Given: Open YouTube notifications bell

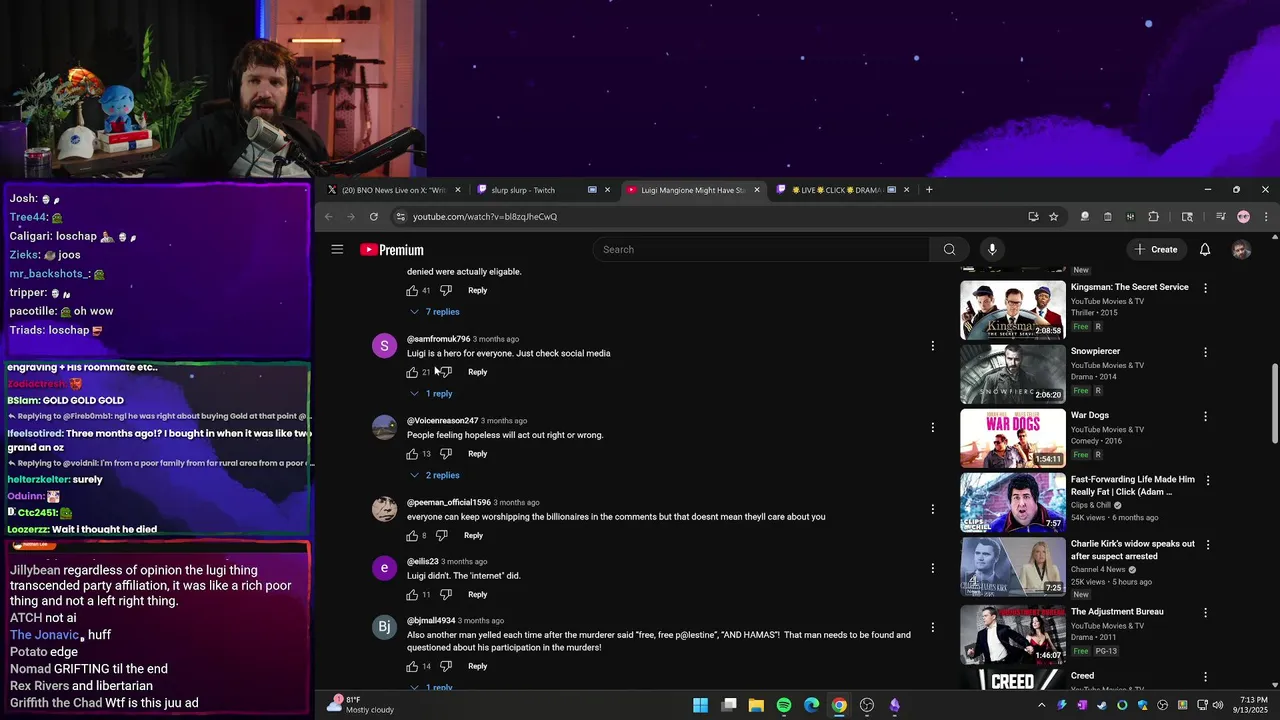Looking at the screenshot, I should (x=1205, y=249).
